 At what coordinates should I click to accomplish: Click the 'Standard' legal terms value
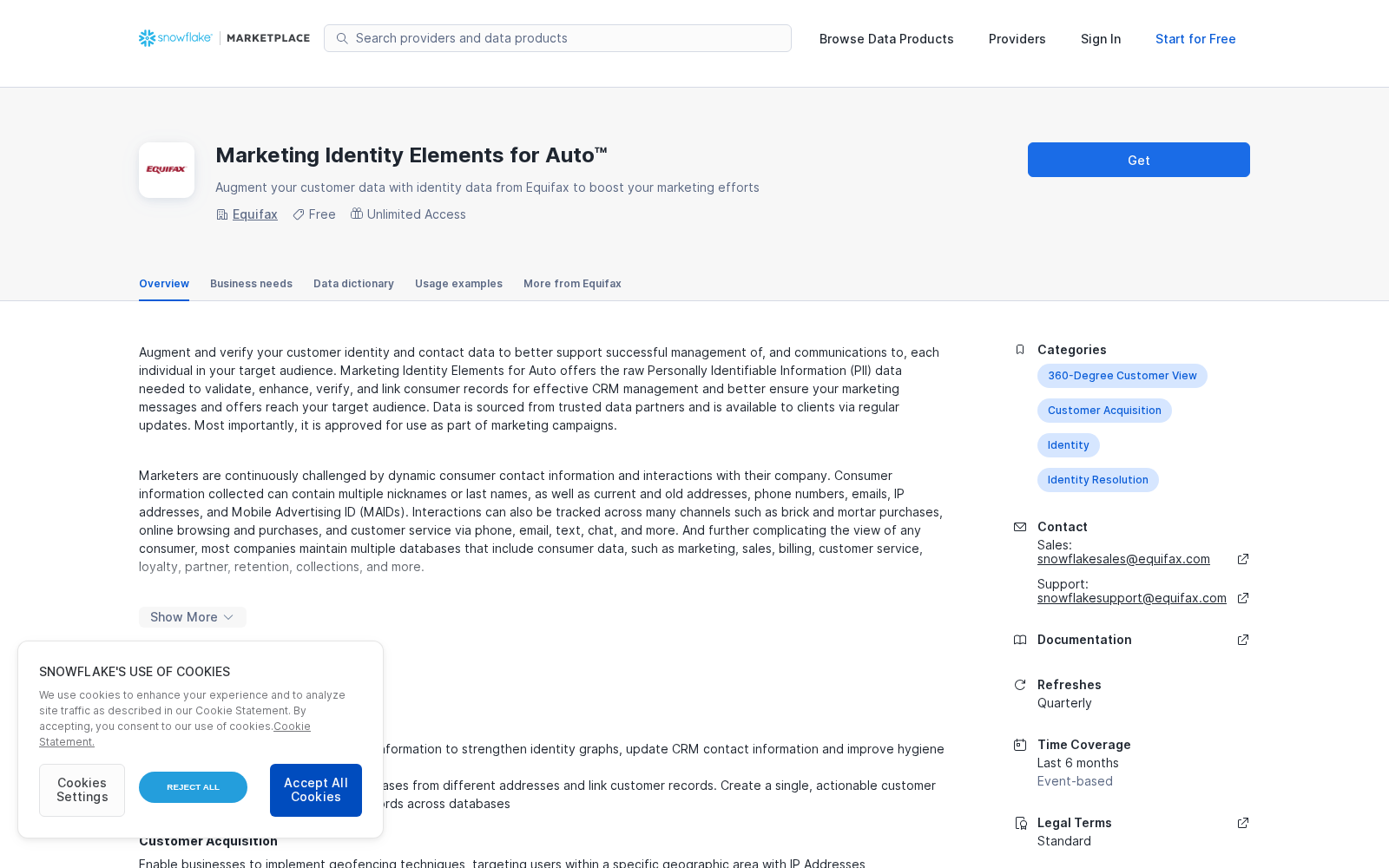click(1064, 841)
